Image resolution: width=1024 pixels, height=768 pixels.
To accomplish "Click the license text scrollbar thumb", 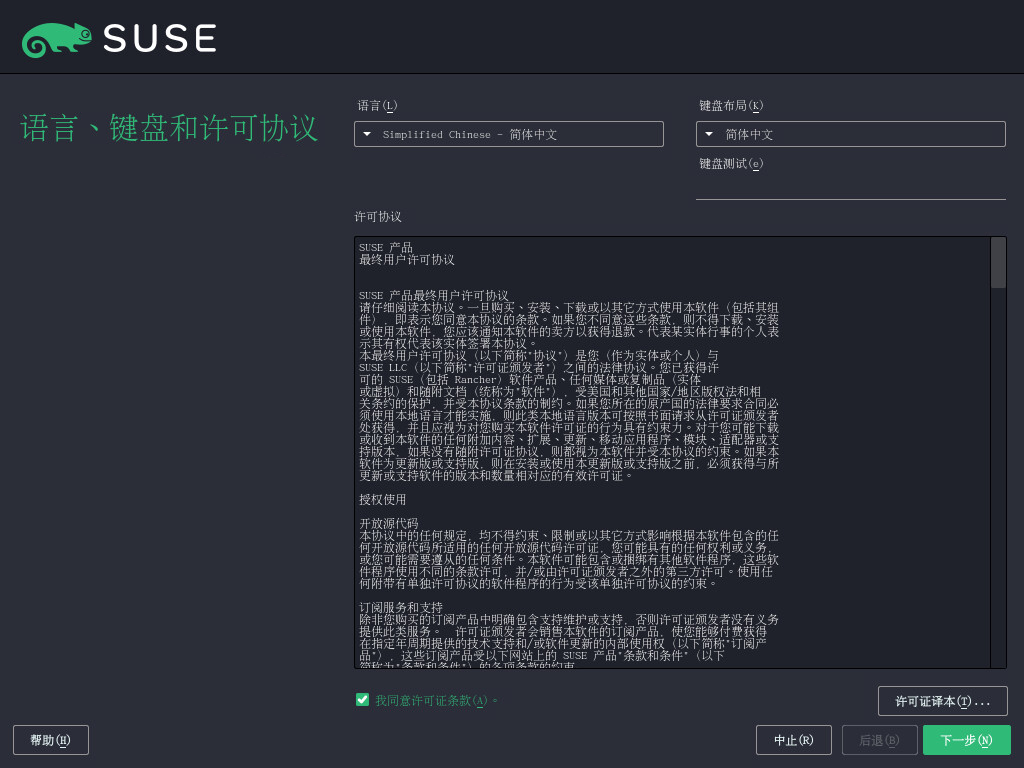I will tap(998, 263).
